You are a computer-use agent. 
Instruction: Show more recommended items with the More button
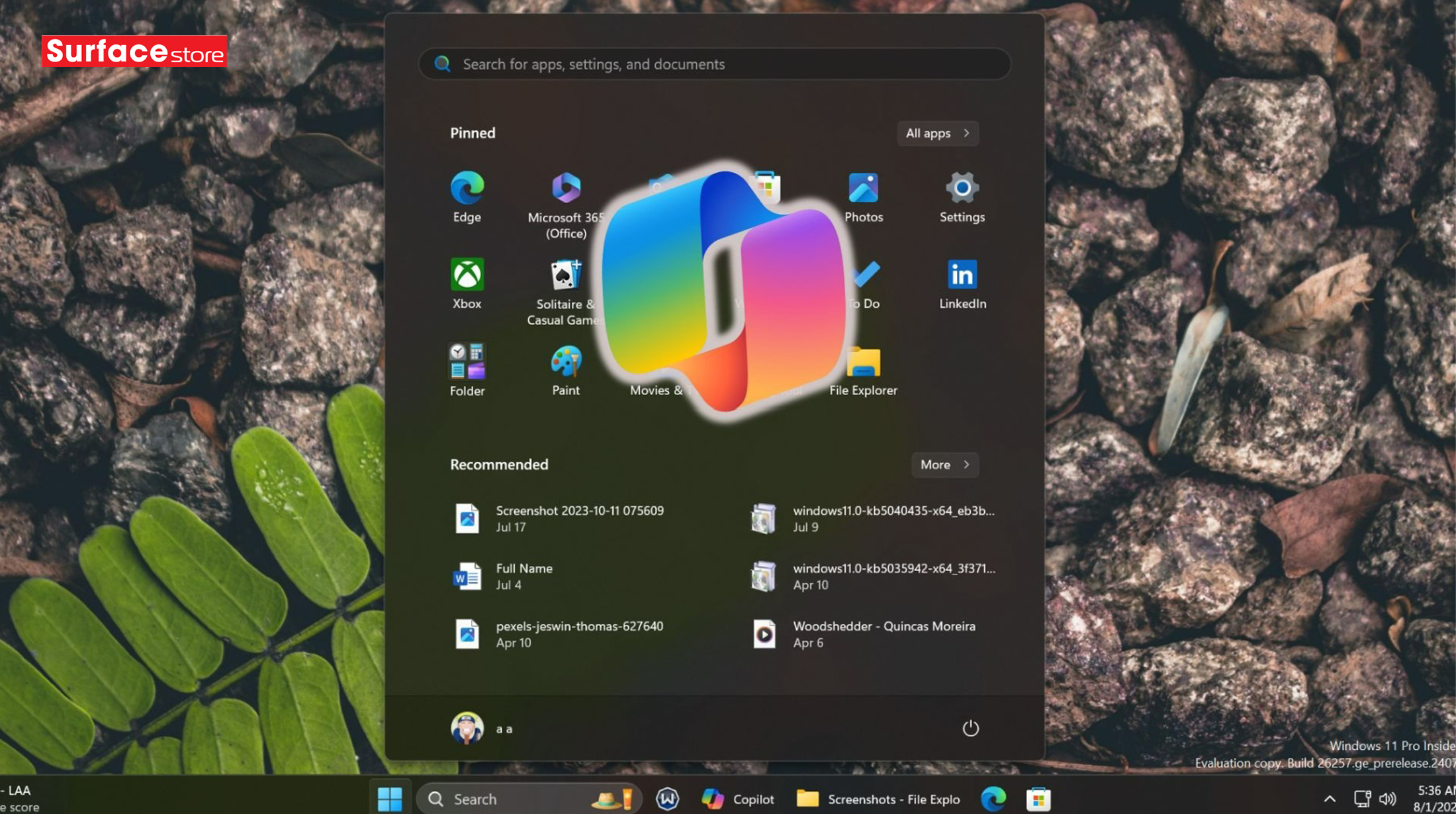pos(943,465)
